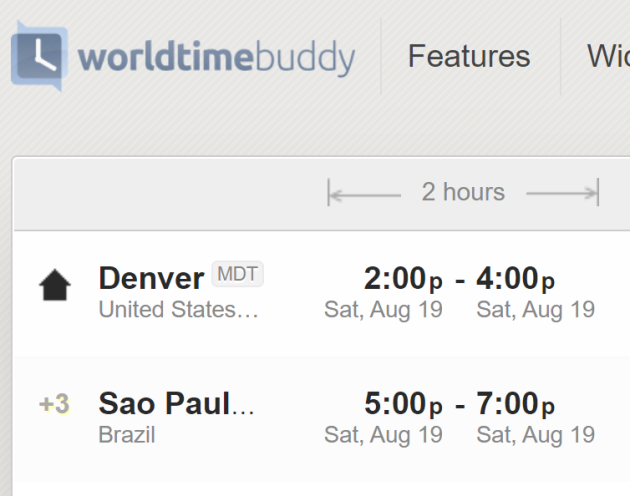Click Sao Paulo end time 7:00p
The width and height of the screenshot is (630, 496).
515,404
